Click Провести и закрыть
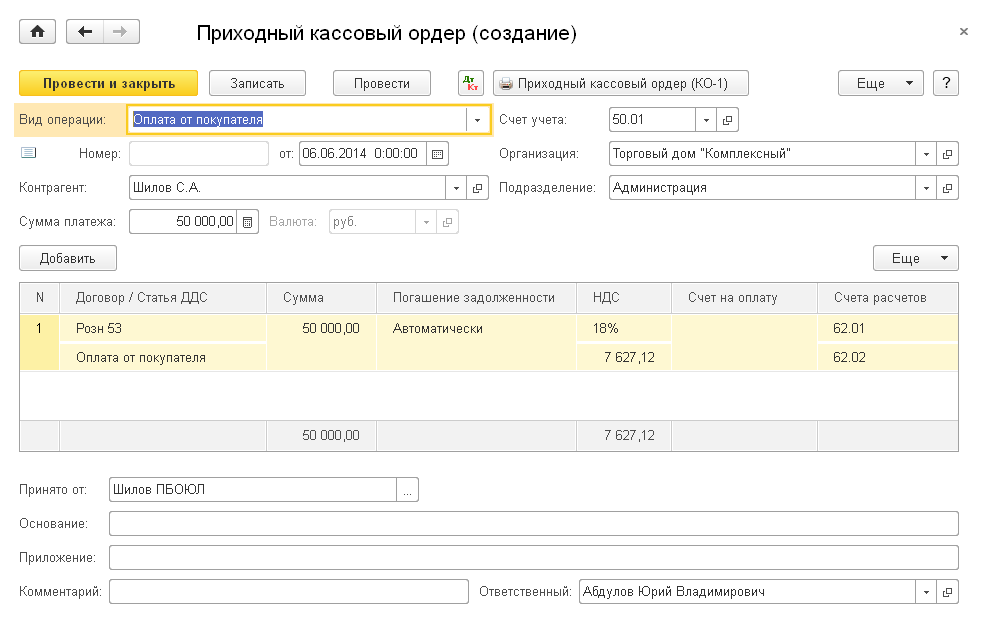 [109, 83]
